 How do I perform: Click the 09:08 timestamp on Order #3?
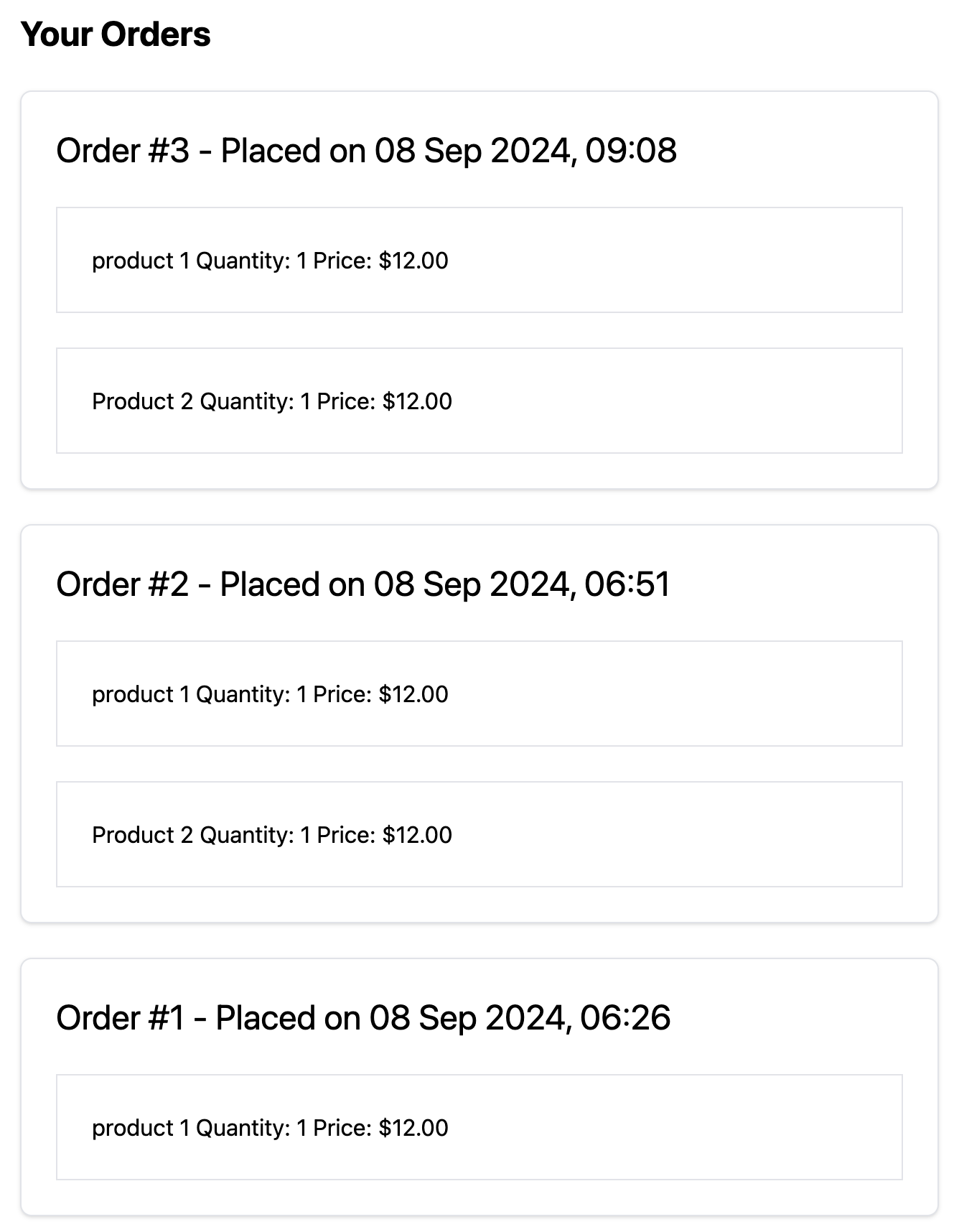click(630, 151)
